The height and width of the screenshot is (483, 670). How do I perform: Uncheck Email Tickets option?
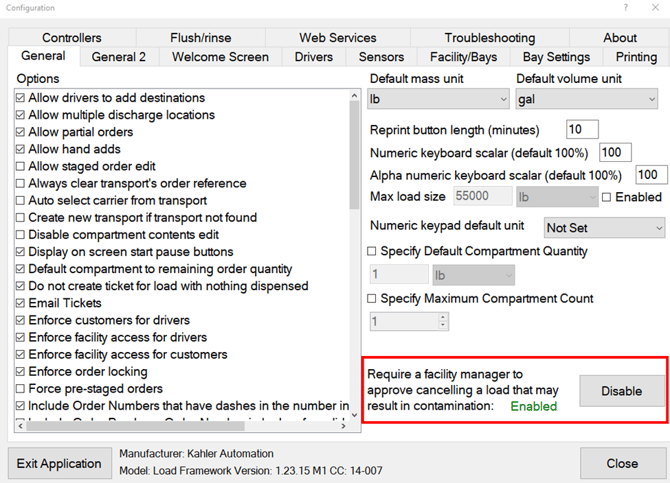tap(21, 303)
